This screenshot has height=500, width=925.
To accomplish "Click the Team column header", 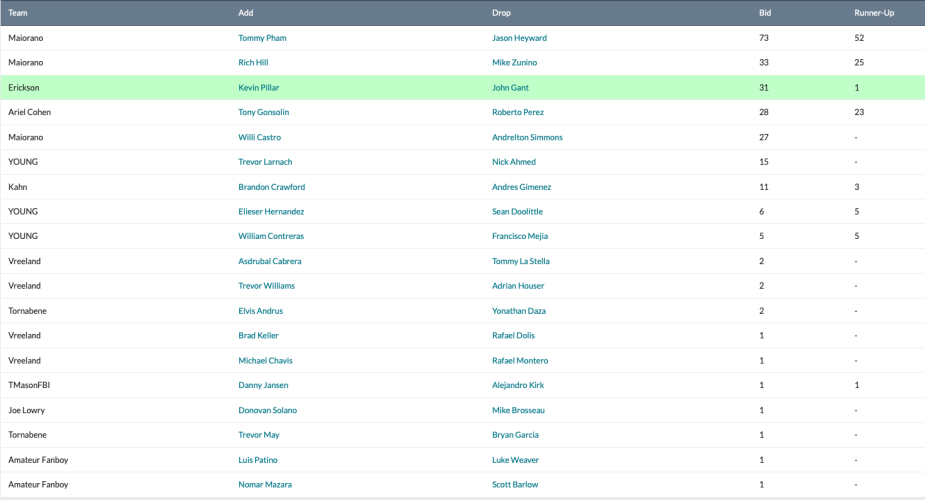I will tap(18, 12).
